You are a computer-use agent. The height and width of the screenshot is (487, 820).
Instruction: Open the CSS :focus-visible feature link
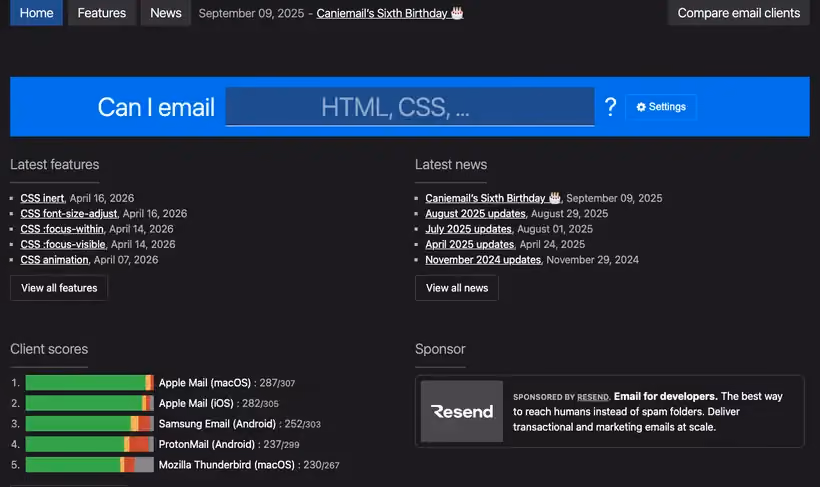tap(63, 244)
